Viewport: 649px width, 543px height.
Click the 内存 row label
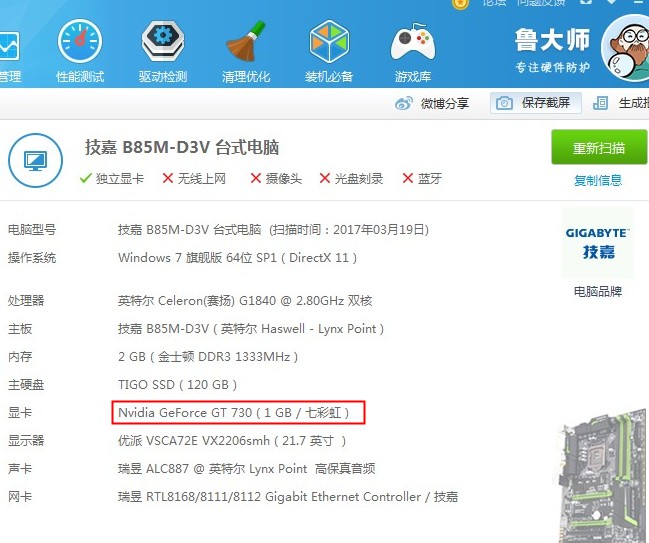20,357
